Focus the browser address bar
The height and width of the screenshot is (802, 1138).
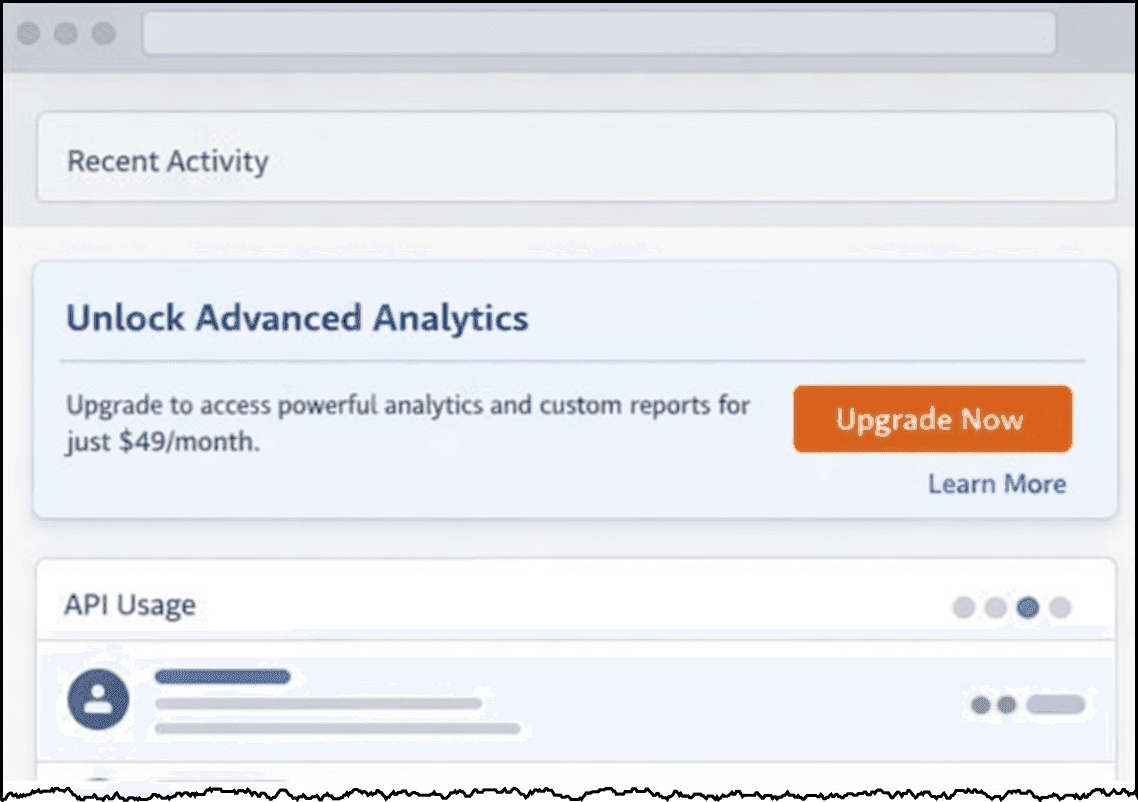(599, 33)
